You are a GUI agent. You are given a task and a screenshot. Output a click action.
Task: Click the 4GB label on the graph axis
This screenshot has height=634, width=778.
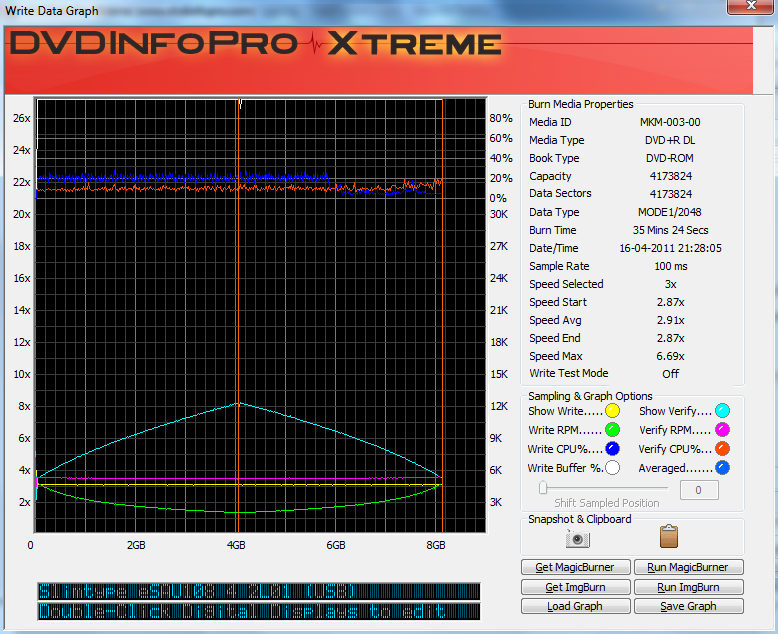click(x=236, y=545)
